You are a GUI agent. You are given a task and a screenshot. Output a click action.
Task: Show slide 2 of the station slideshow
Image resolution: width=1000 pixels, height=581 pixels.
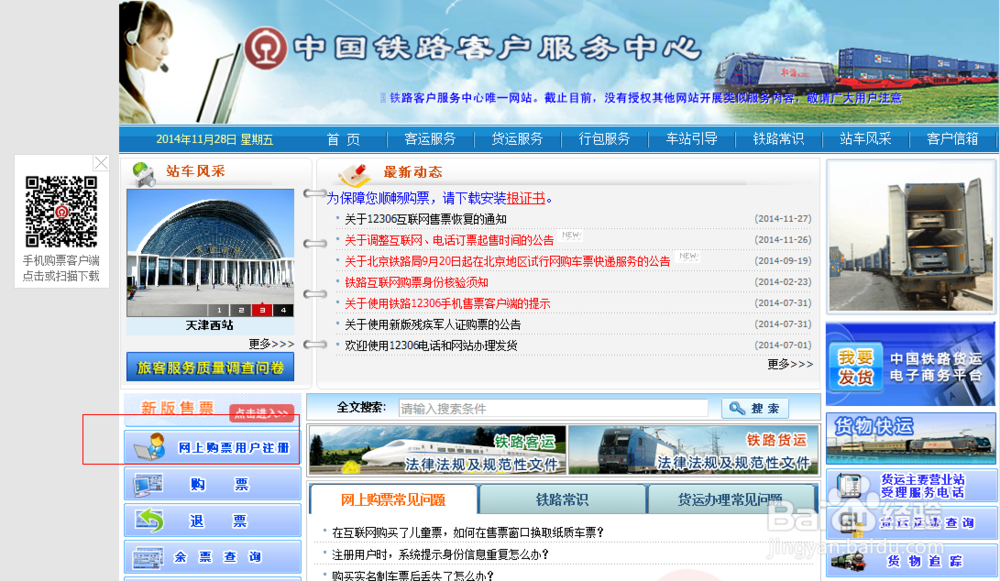point(240,310)
